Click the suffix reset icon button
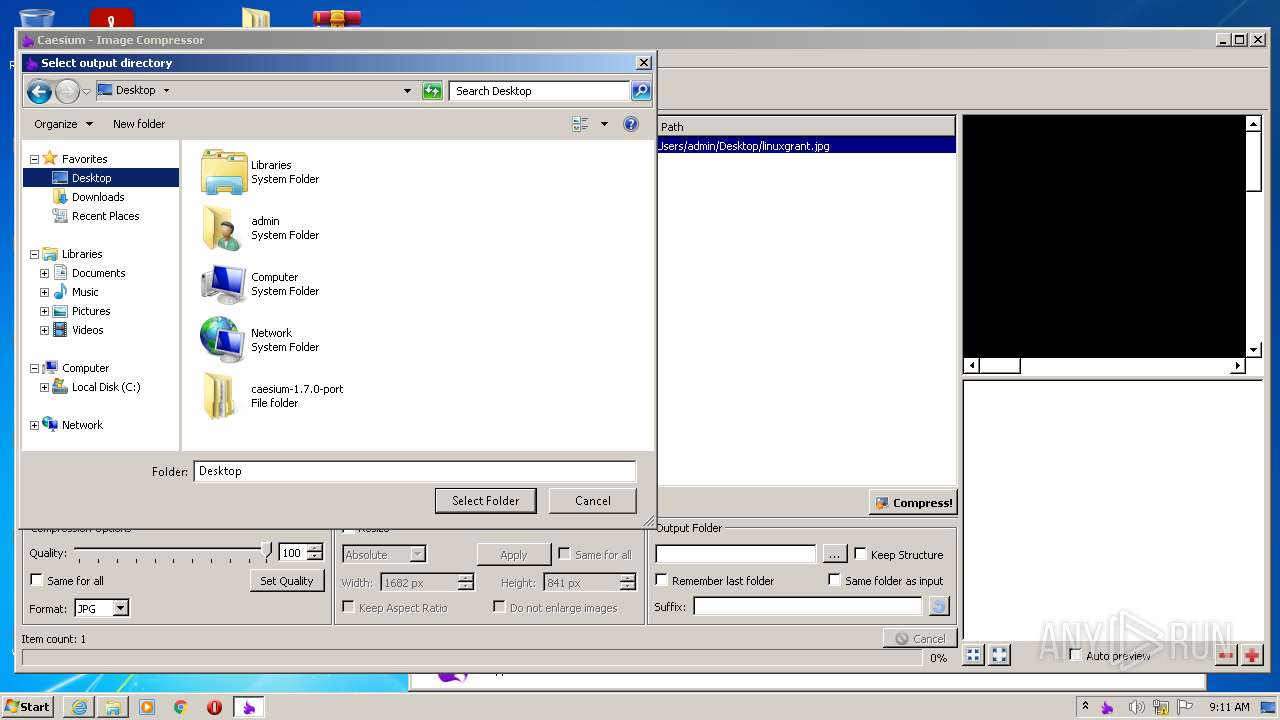1280x720 pixels. 938,607
